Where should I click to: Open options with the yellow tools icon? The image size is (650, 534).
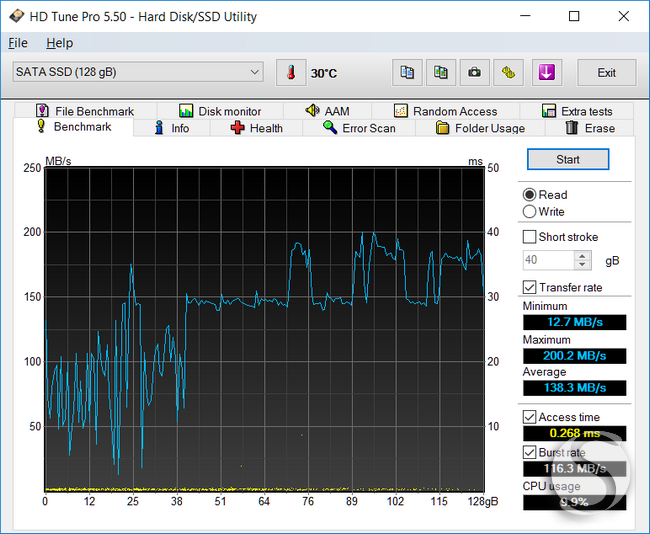508,73
